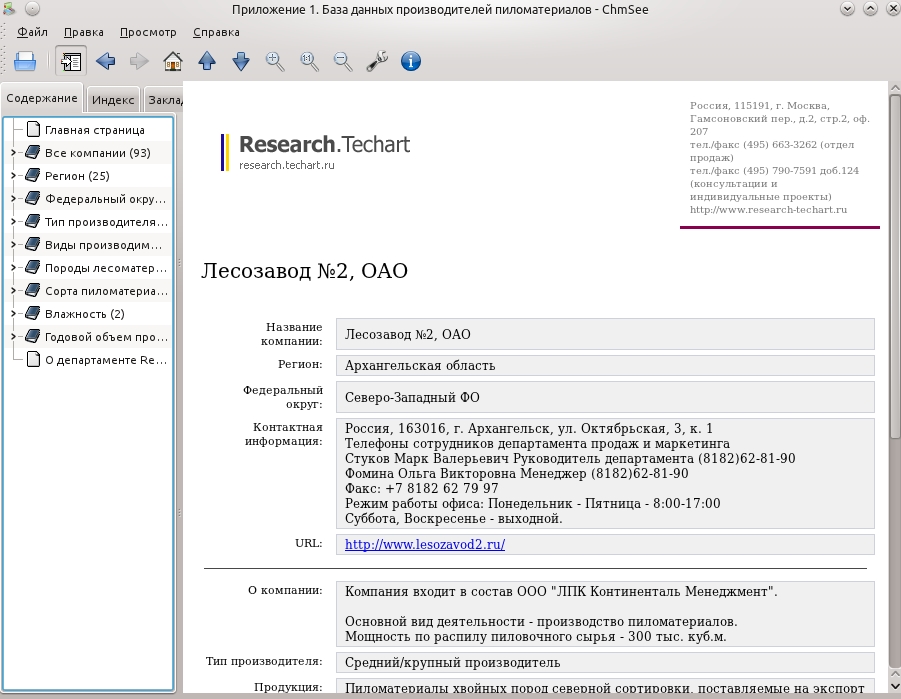Open preferences with the wrench icon
Viewport: 901px width, 699px height.
point(377,61)
